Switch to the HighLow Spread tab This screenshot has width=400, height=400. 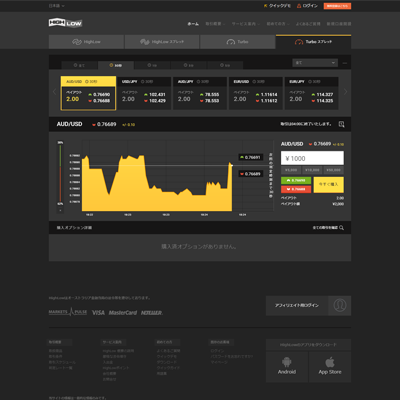[x=162, y=42]
